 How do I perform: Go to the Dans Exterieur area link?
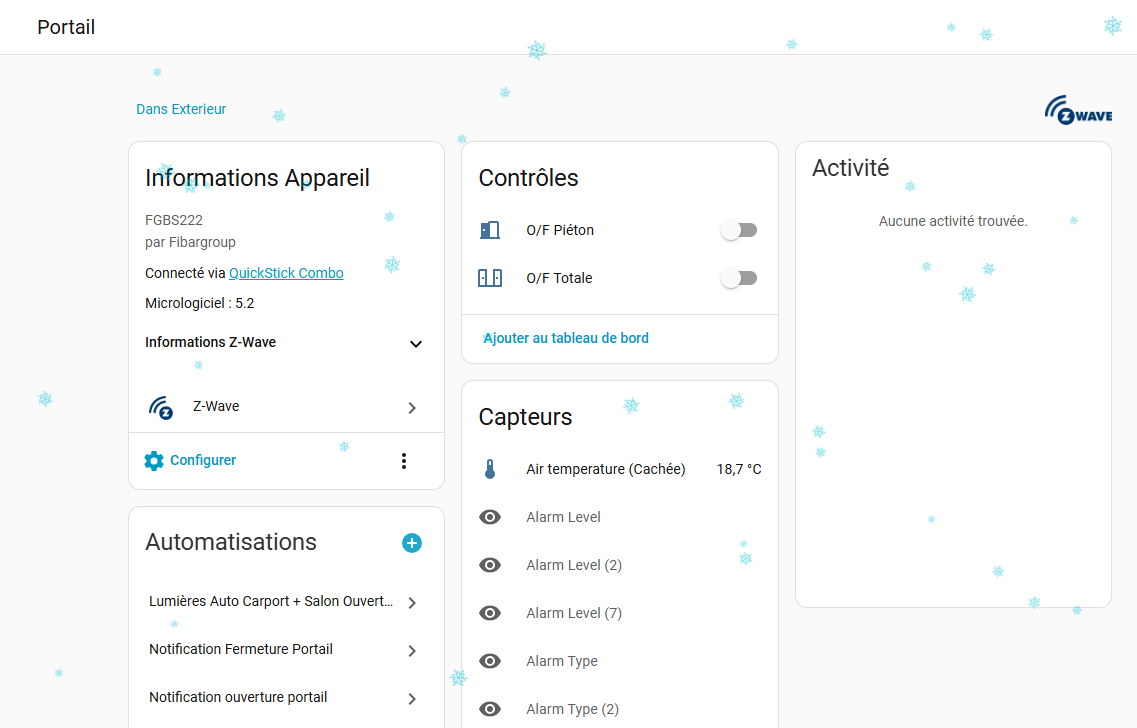[x=181, y=110]
